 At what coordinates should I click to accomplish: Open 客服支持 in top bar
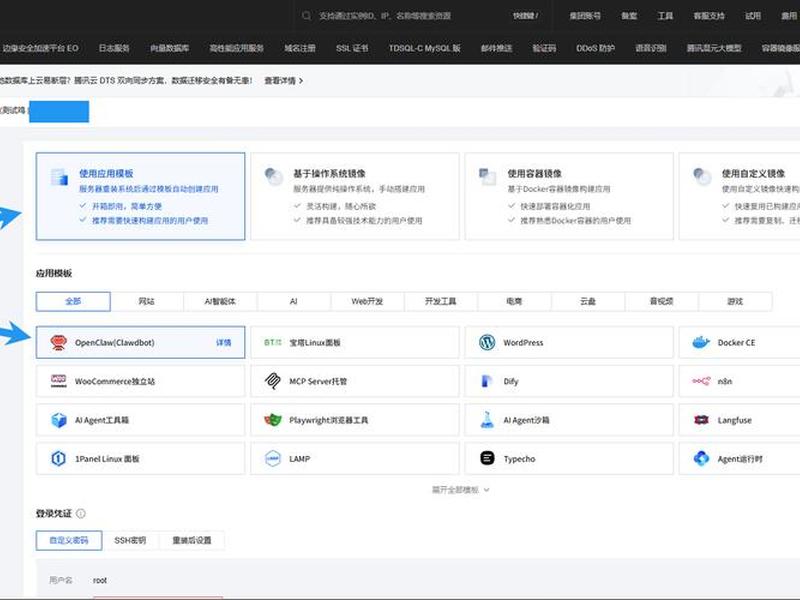click(709, 16)
